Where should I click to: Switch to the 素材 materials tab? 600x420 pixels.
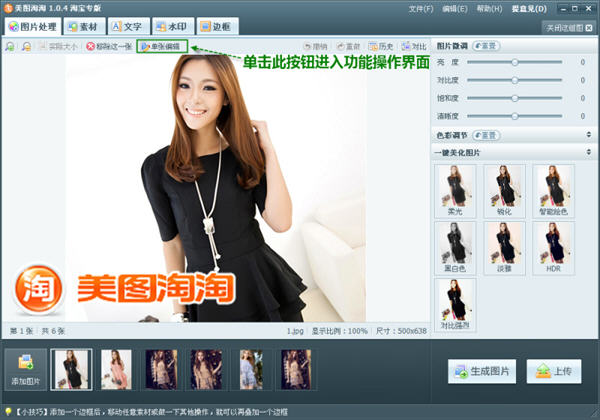[84, 26]
